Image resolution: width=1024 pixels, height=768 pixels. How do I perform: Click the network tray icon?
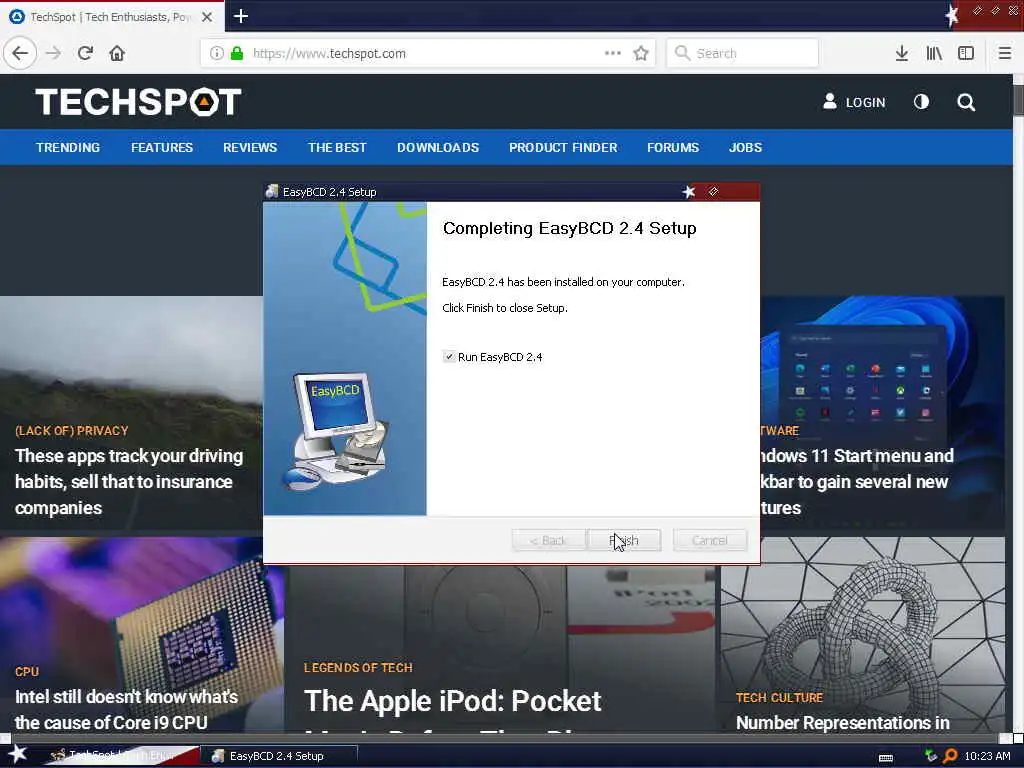(931, 756)
